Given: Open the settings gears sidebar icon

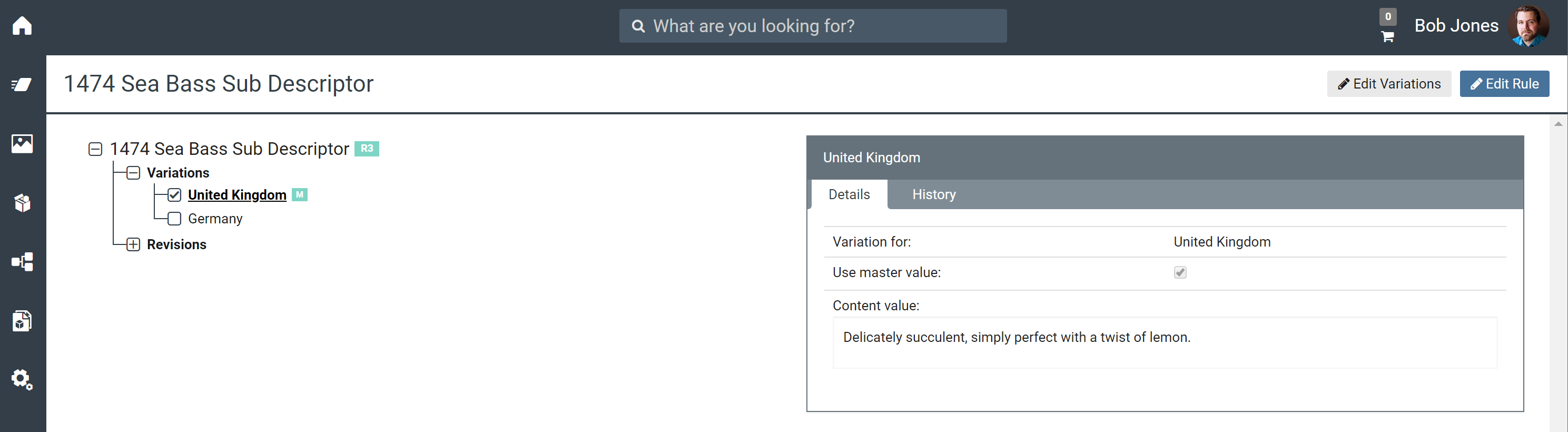Looking at the screenshot, I should (x=23, y=379).
